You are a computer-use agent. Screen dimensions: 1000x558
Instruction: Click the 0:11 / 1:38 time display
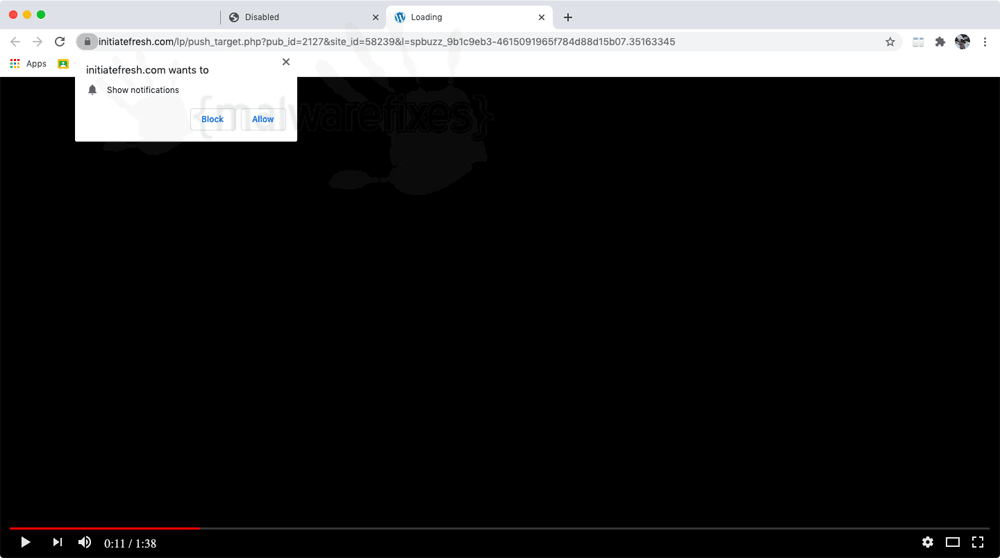coord(130,543)
